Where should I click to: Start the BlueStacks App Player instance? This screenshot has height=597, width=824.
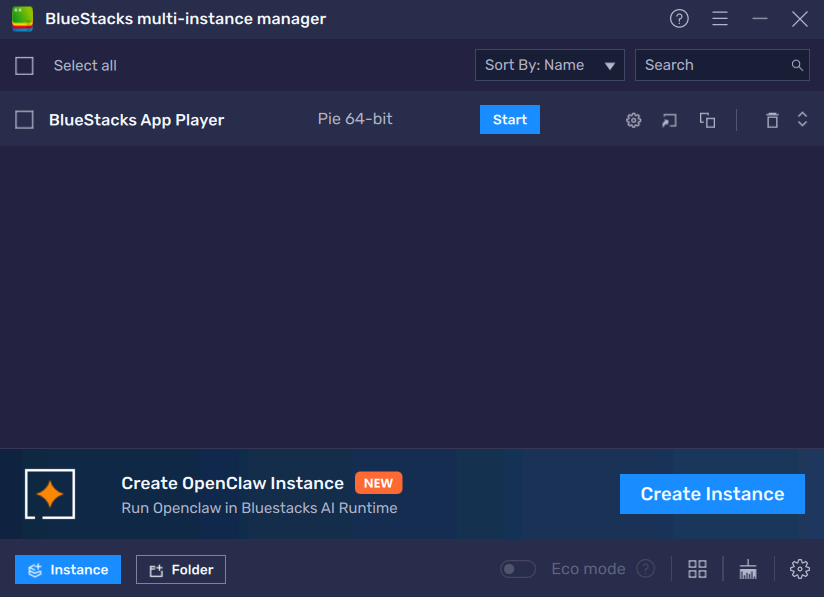click(x=510, y=120)
